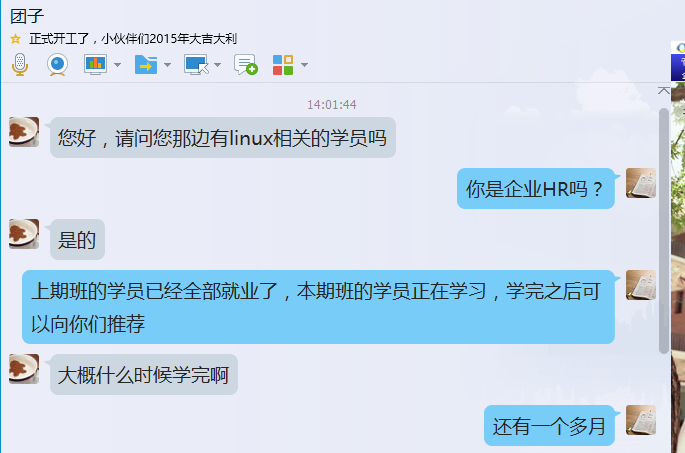Expand the dropdown arrow beside file folder icon

[x=167, y=65]
